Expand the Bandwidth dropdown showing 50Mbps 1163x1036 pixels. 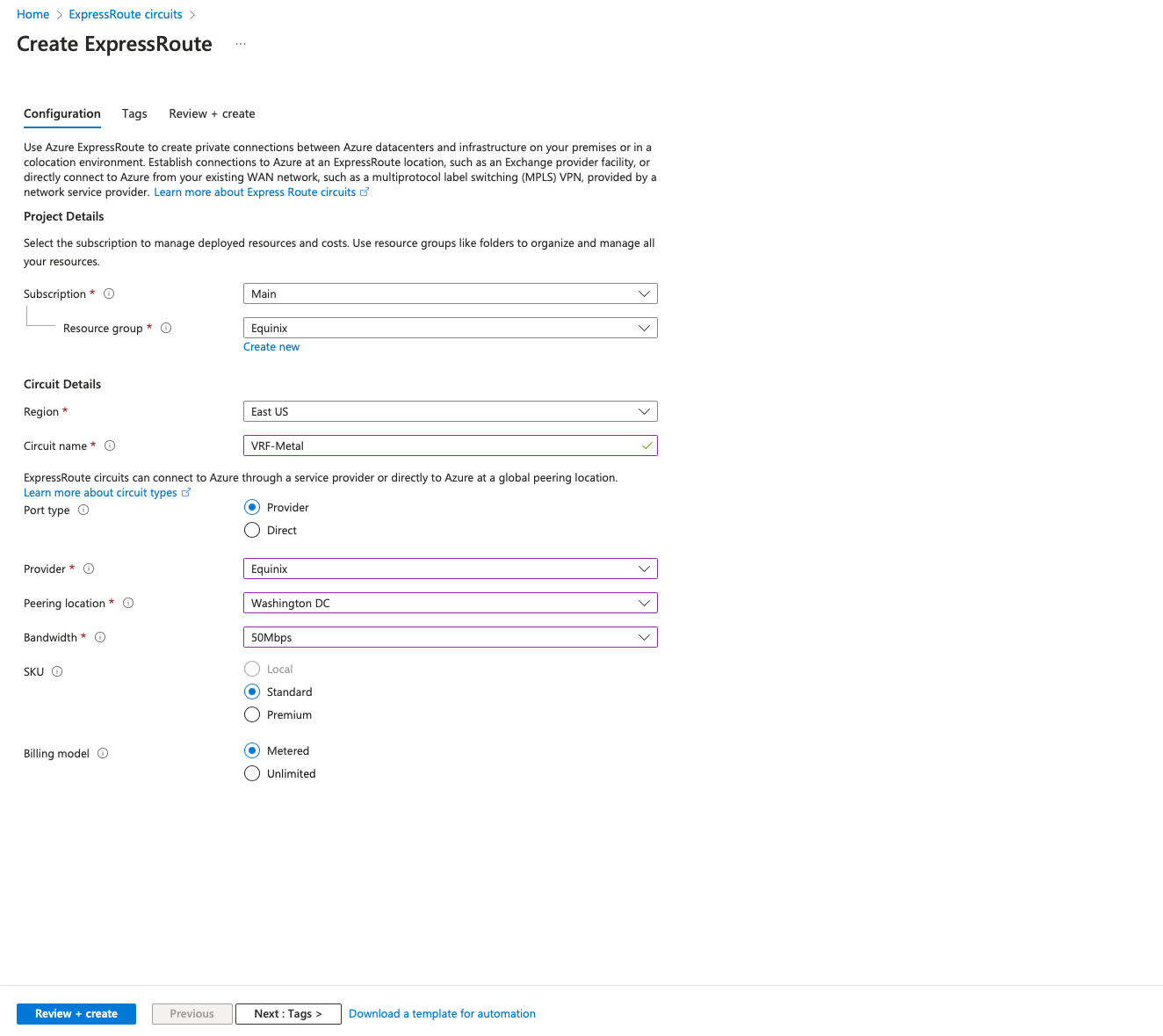pos(450,637)
